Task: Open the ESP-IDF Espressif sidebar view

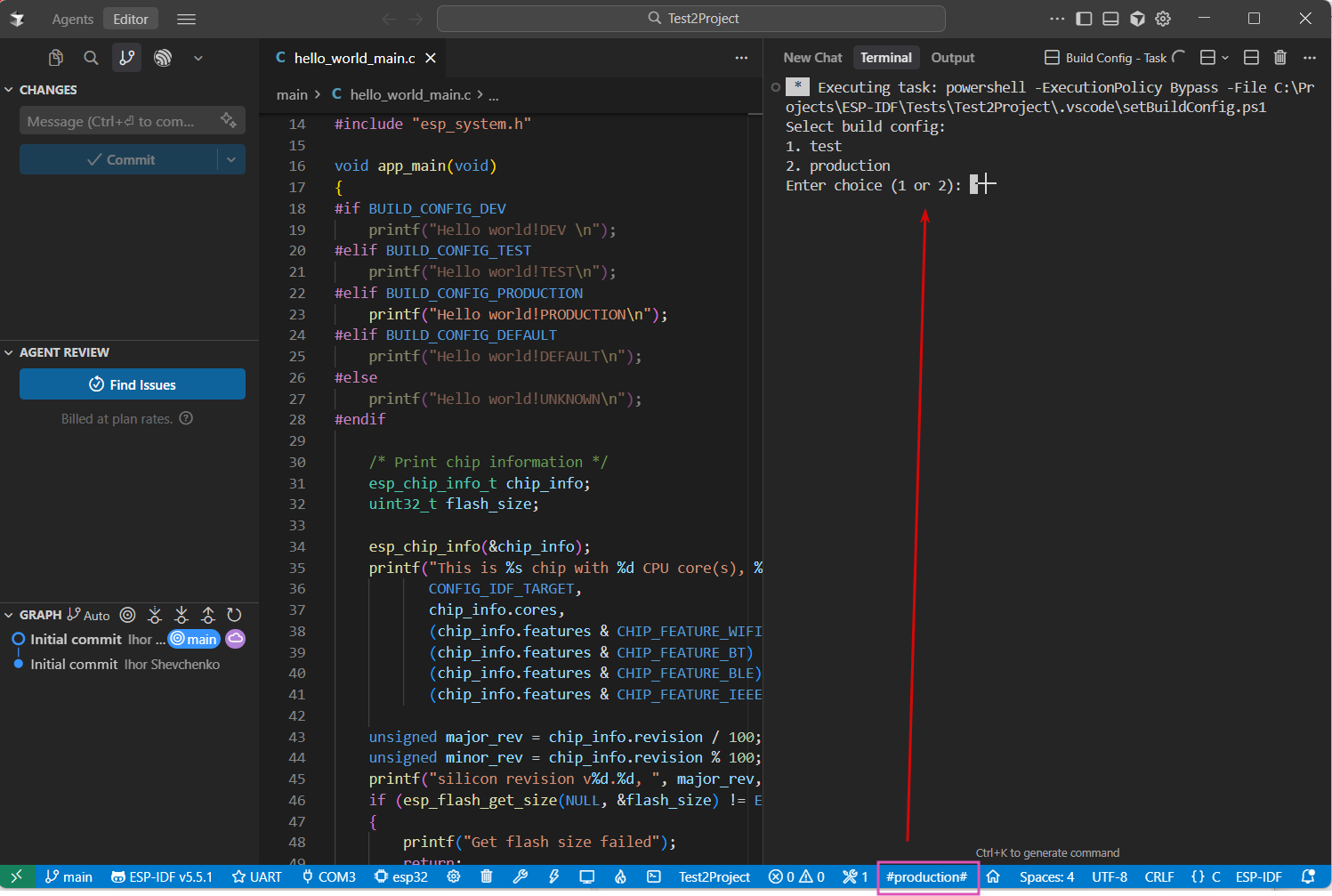Action: [163, 58]
